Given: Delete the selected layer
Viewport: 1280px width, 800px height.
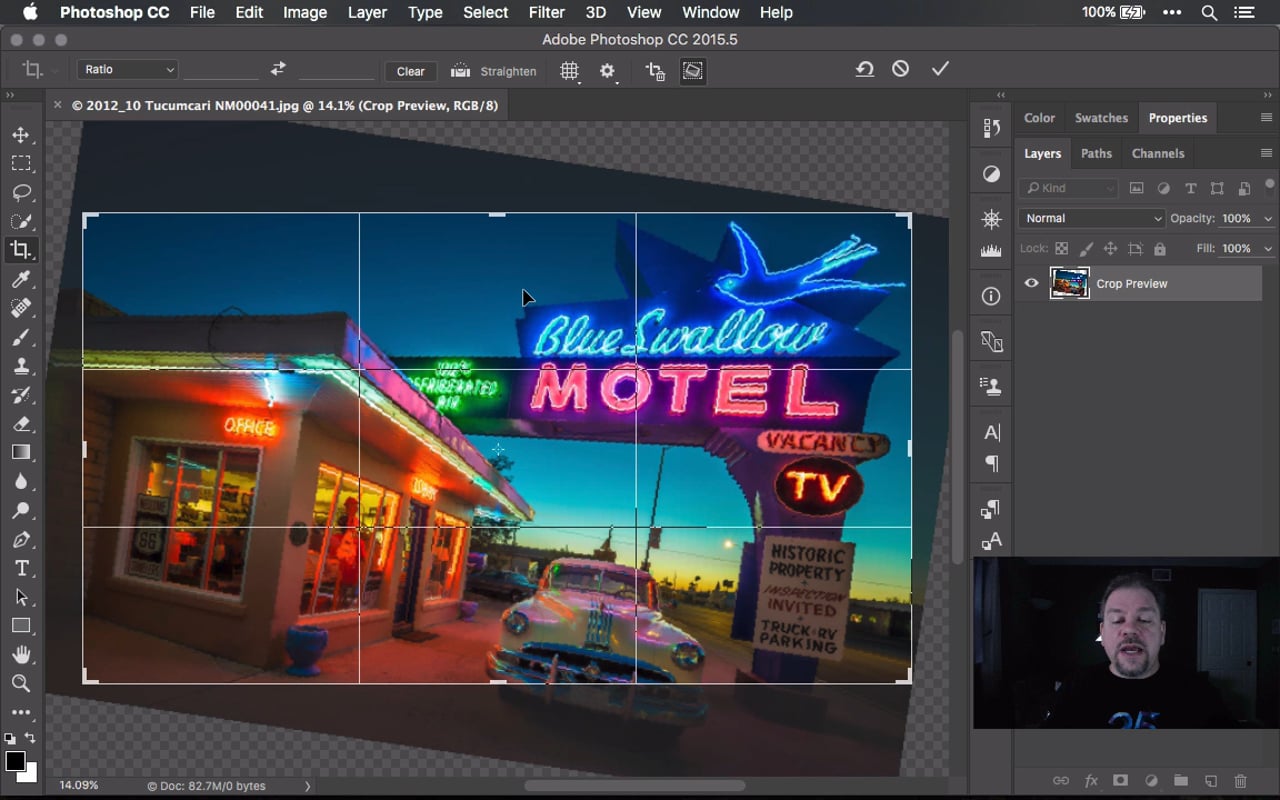Looking at the screenshot, I should (1241, 781).
